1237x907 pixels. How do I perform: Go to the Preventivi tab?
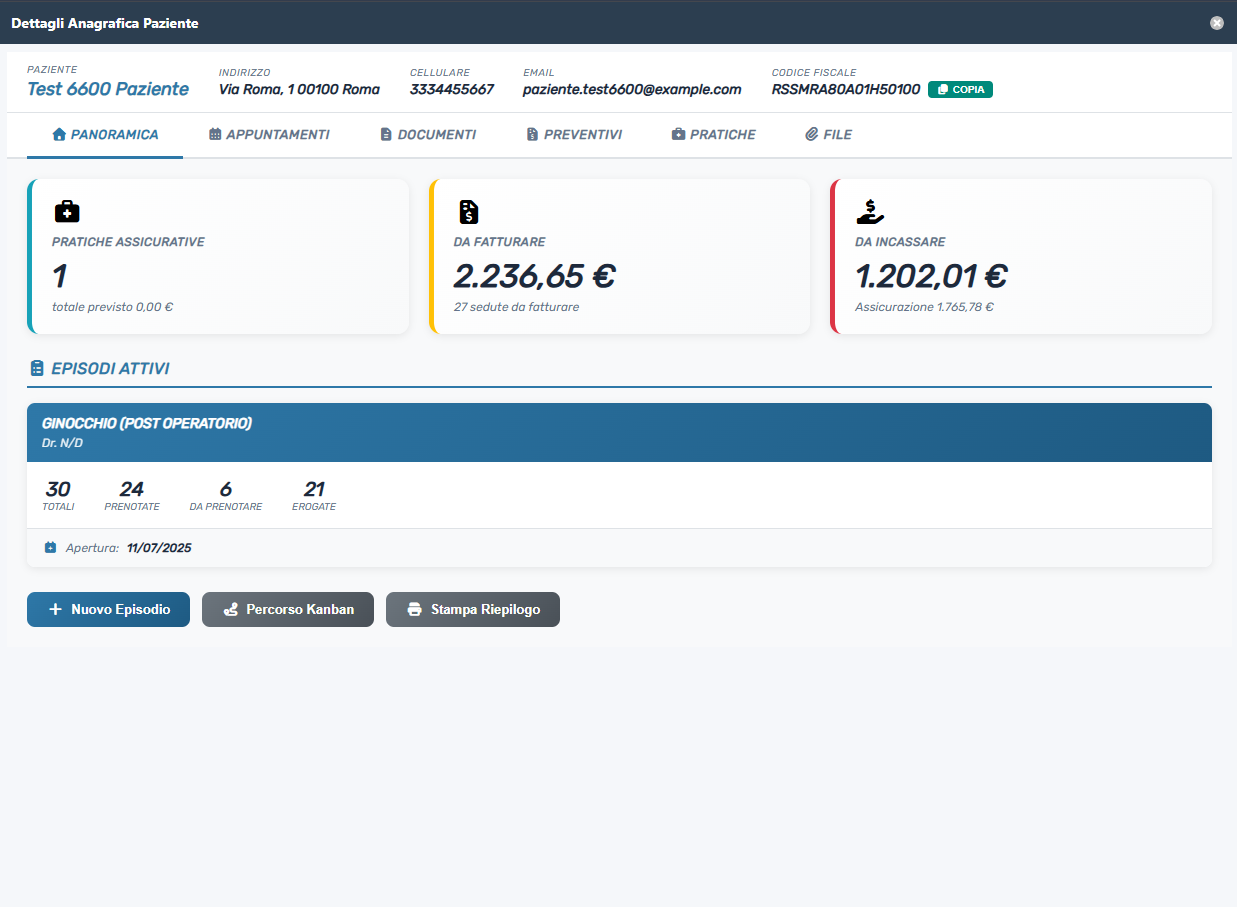click(x=574, y=134)
